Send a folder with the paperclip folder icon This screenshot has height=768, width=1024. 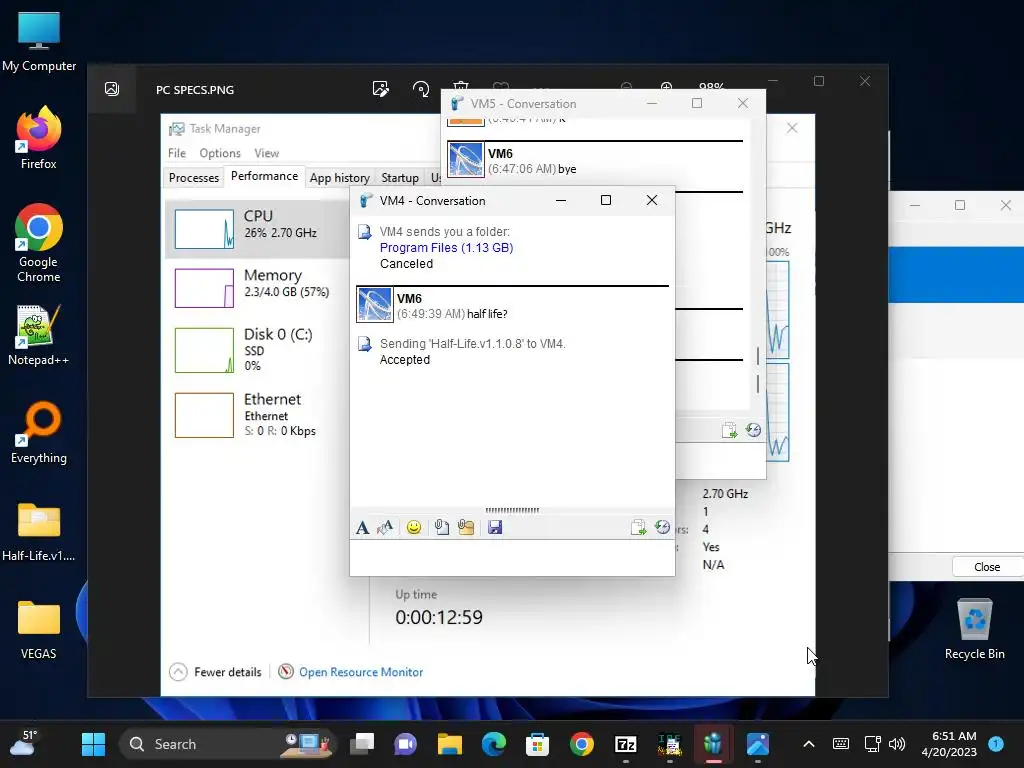coord(466,528)
